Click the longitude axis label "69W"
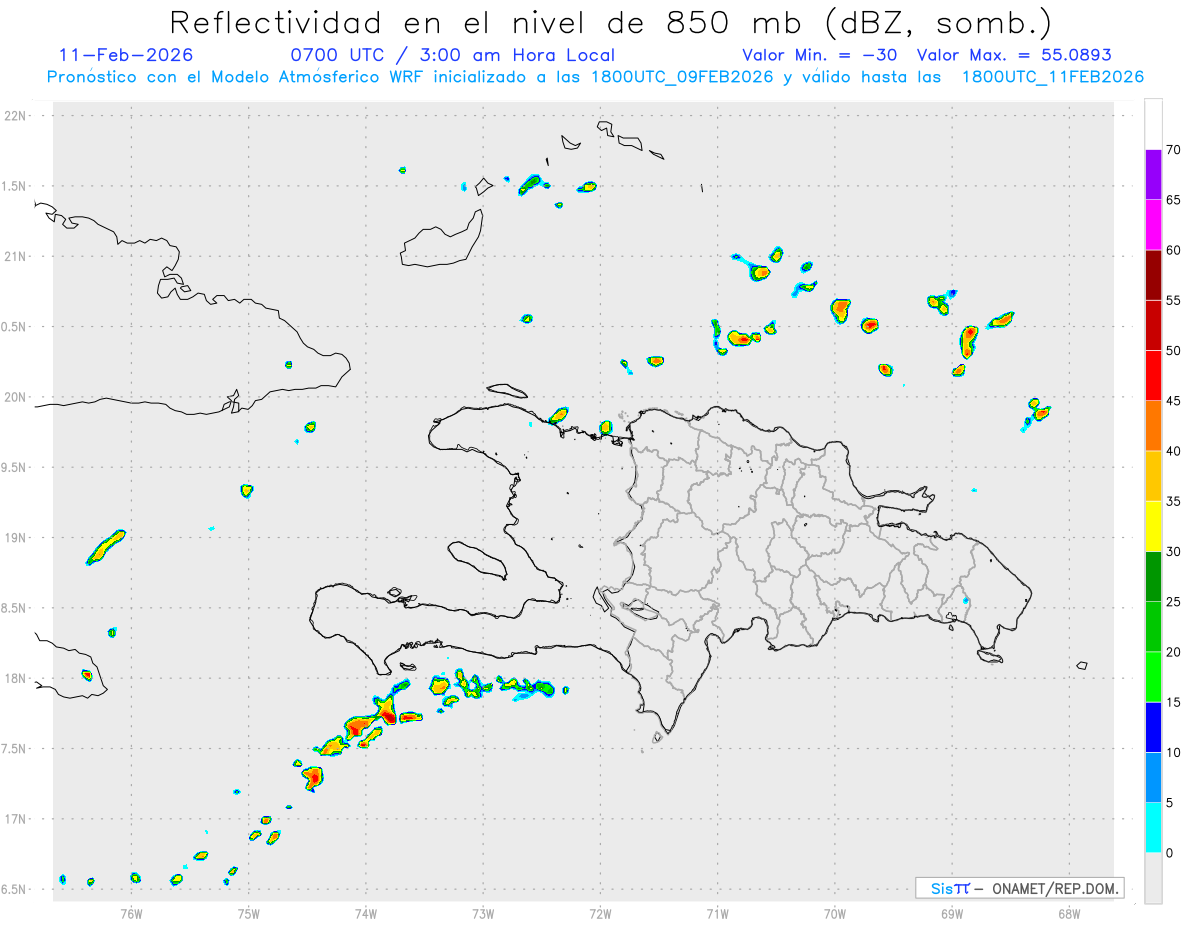 click(951, 913)
